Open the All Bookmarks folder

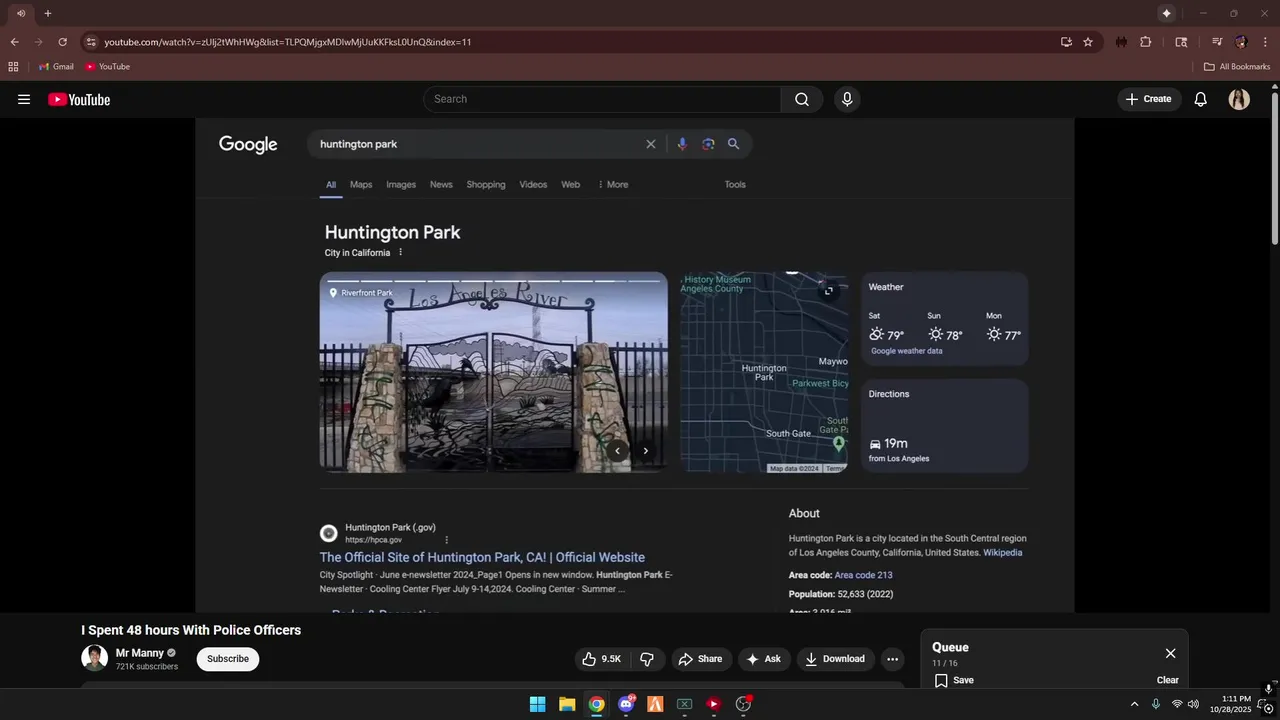coord(1237,67)
